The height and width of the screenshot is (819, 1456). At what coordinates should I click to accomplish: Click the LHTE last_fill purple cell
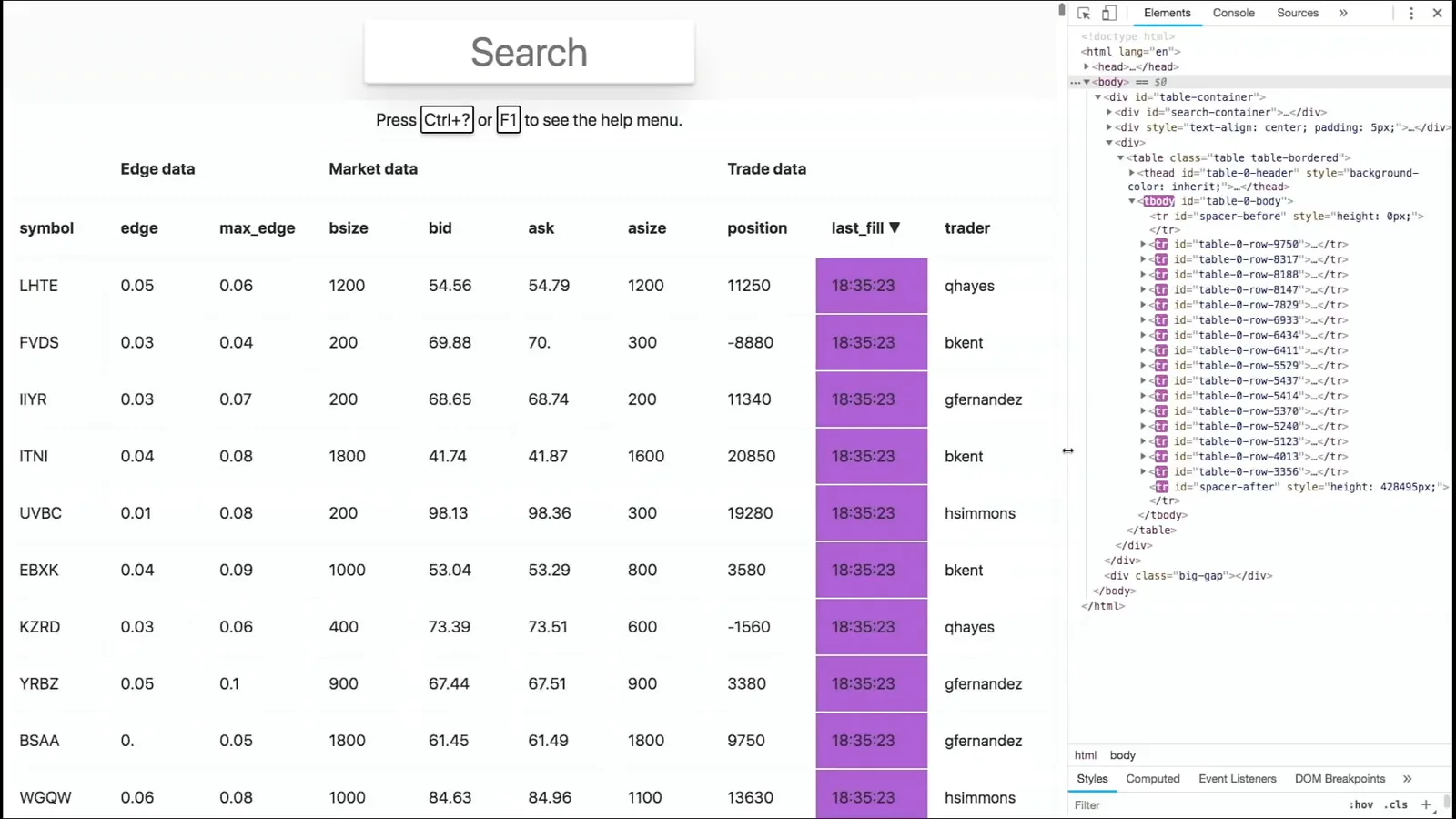[872, 286]
